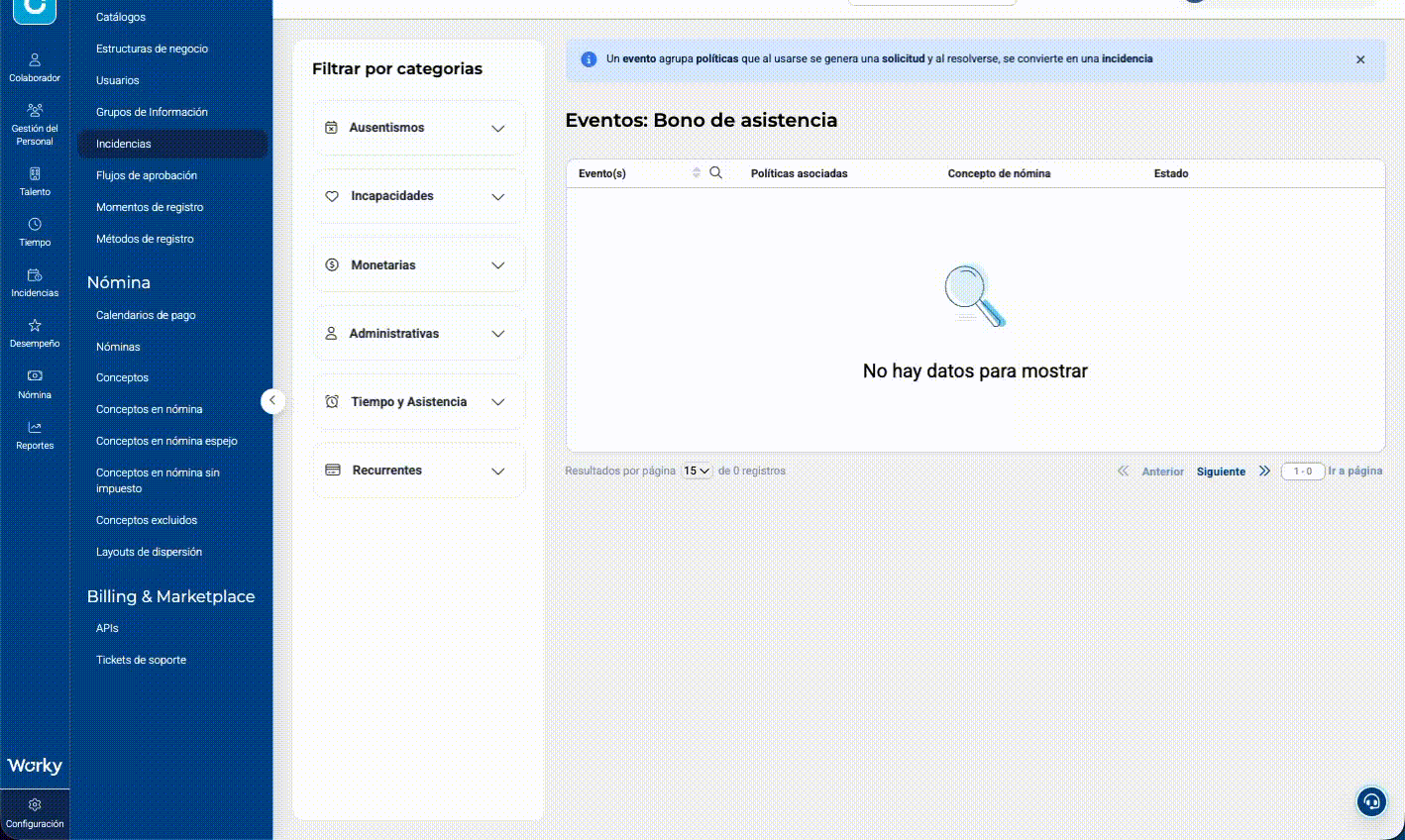Viewport: 1405px width, 840px height.
Task: Open Reportes section in left rail
Action: point(35,435)
